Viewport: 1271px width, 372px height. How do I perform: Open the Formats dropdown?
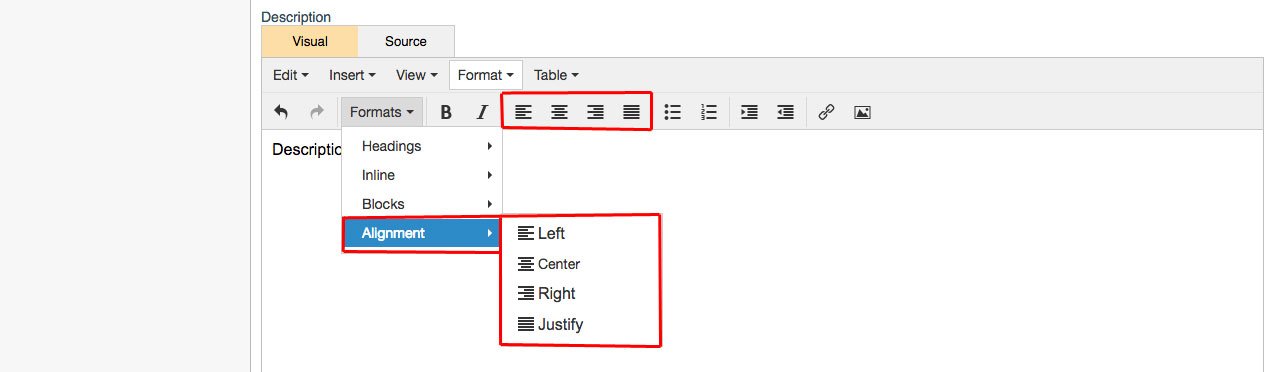(382, 113)
